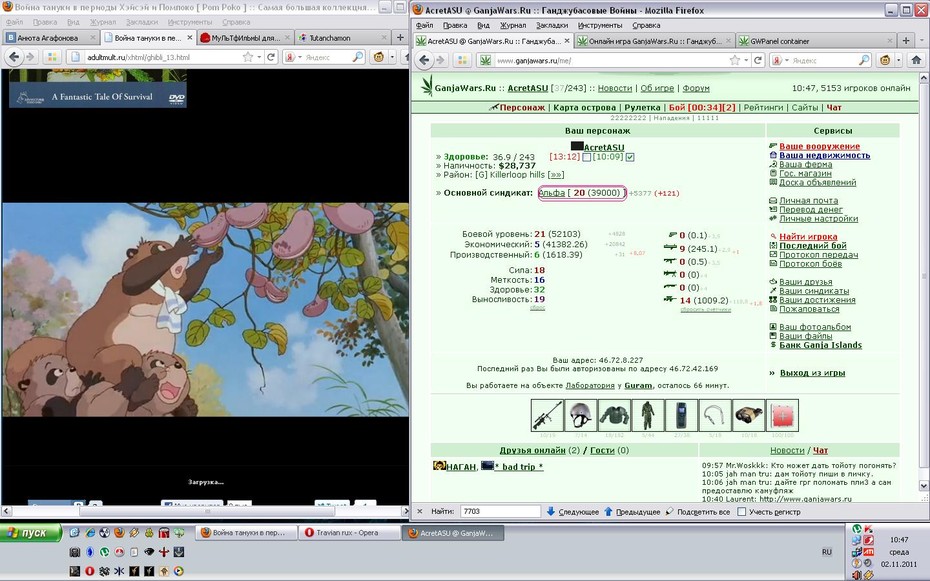Toggle the checkbox next to [10:09] timer
Viewport: 930px width, 581px height.
pos(630,157)
